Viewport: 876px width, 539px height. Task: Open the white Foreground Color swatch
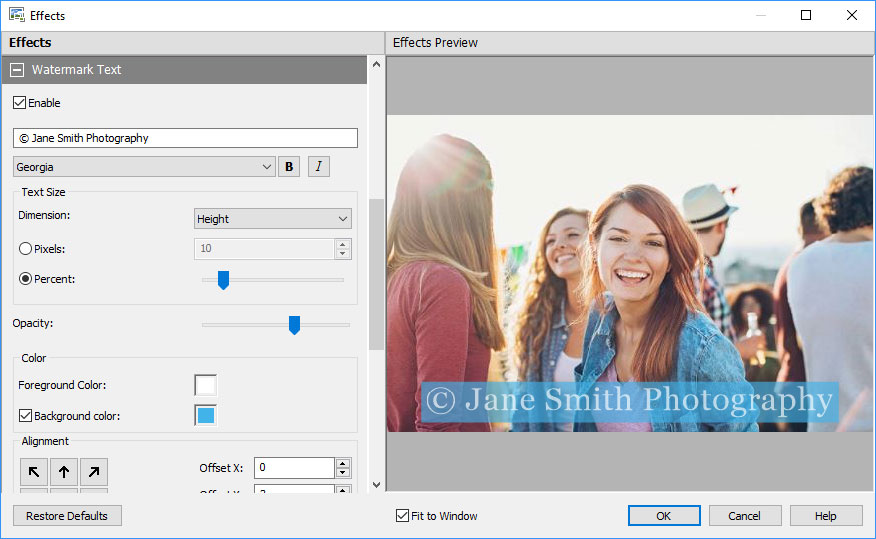tap(206, 385)
